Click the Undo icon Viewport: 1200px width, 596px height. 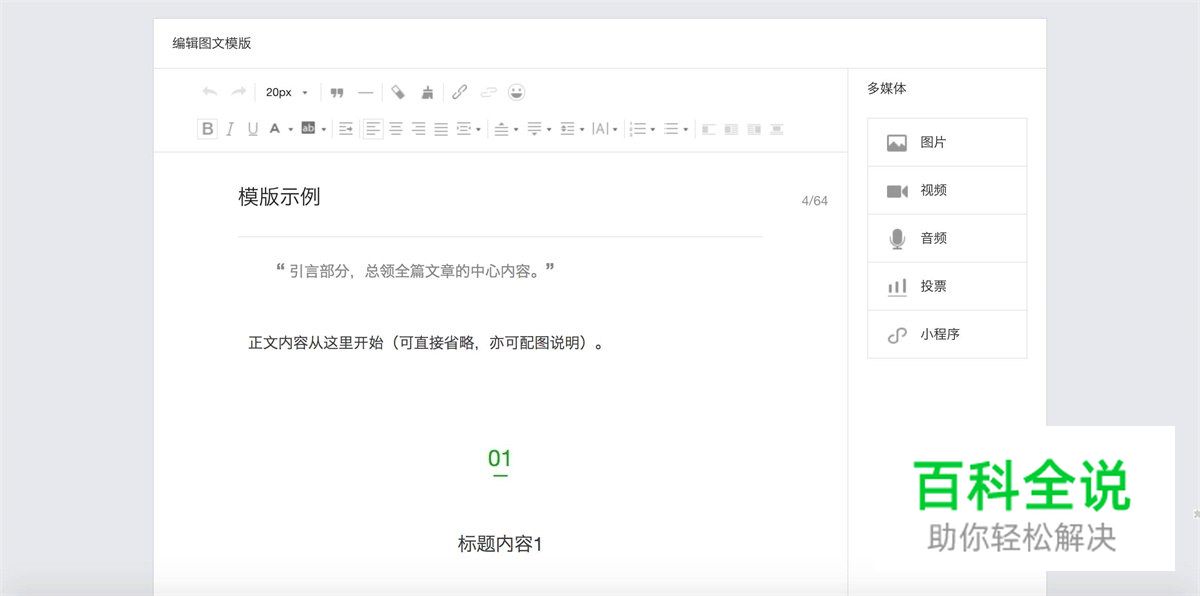(x=210, y=91)
